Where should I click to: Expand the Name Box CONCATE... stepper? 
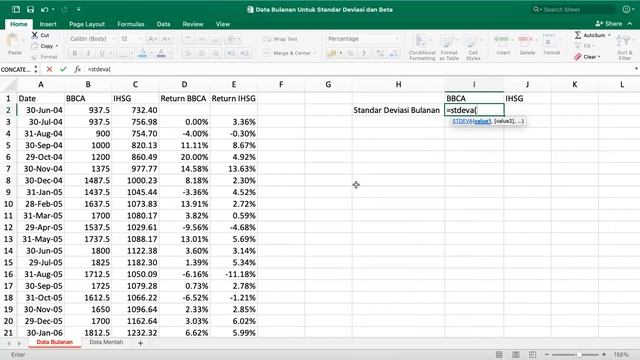pos(36,69)
